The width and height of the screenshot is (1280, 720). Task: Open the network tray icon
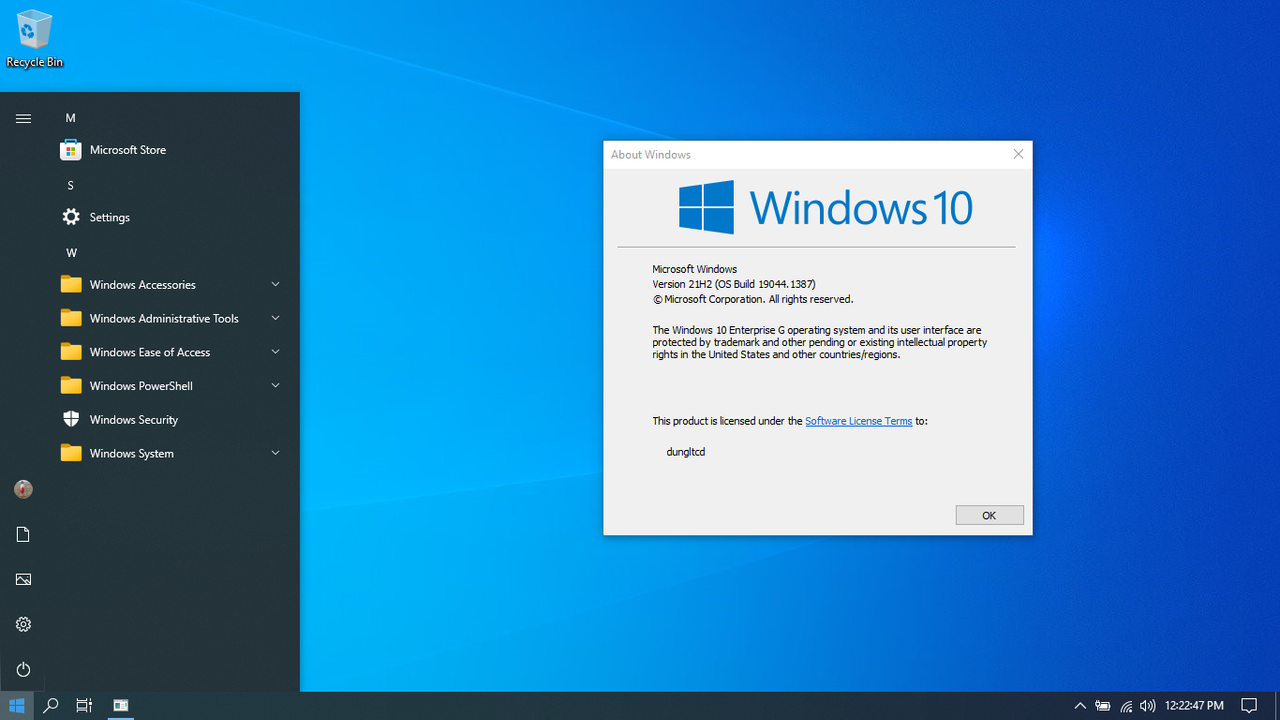click(x=1126, y=705)
